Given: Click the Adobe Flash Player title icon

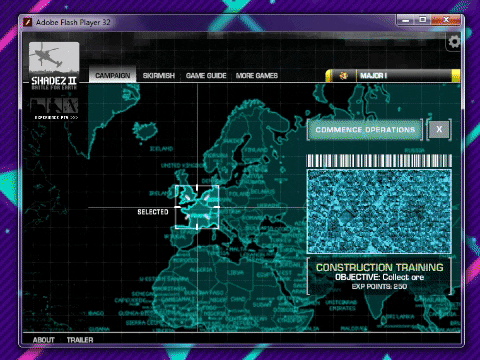Looking at the screenshot, I should [x=27, y=22].
